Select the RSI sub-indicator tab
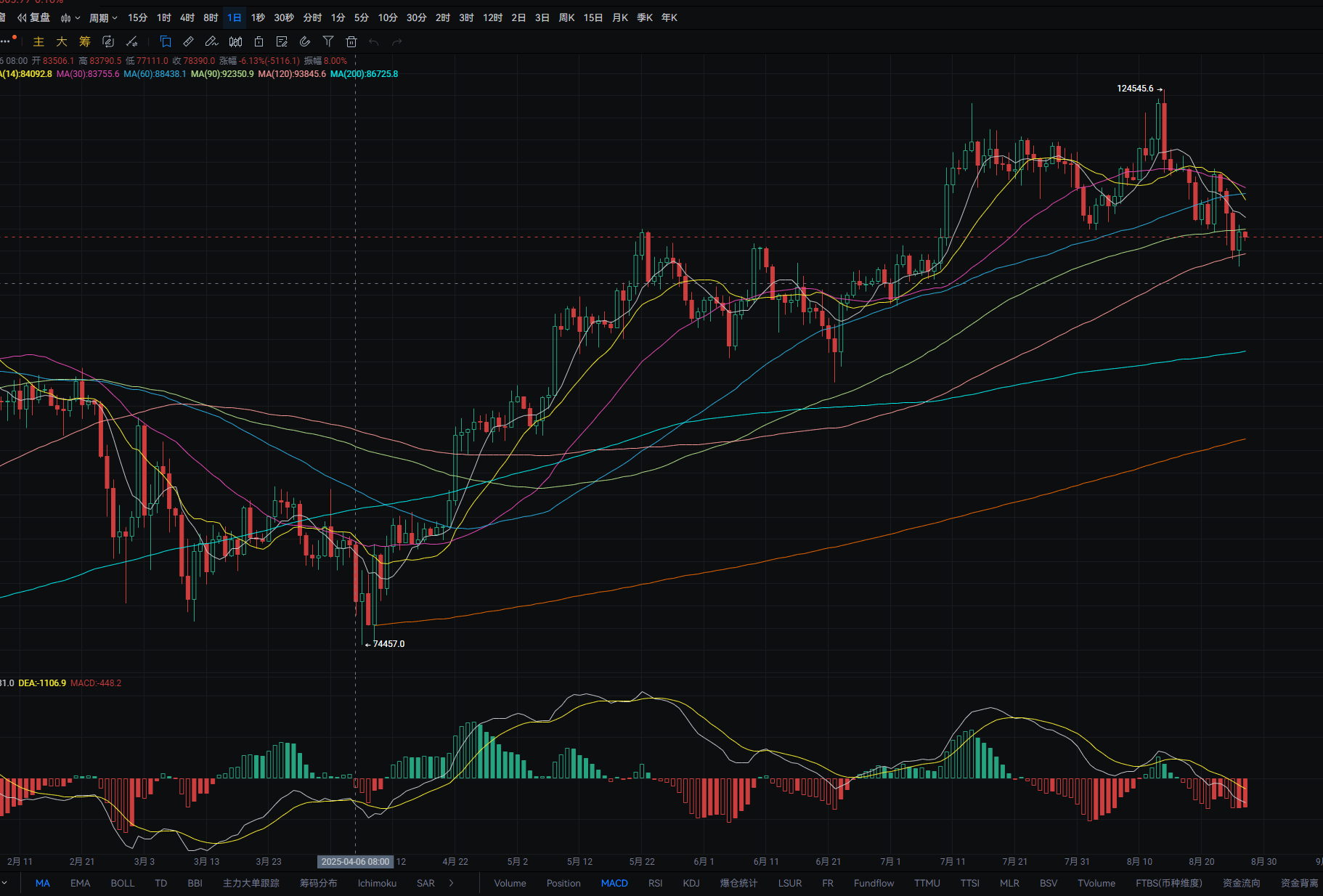Image resolution: width=1323 pixels, height=896 pixels. [x=655, y=883]
